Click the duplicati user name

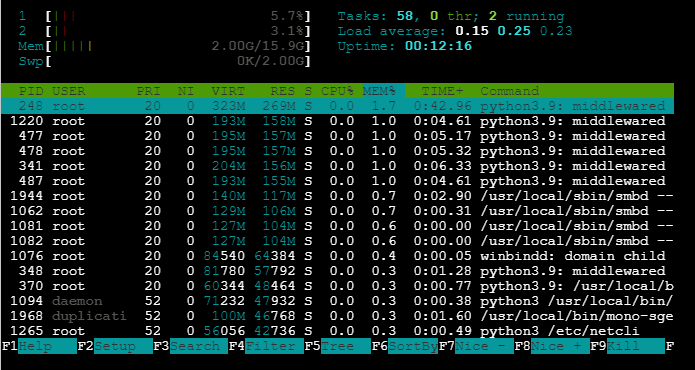(90, 316)
